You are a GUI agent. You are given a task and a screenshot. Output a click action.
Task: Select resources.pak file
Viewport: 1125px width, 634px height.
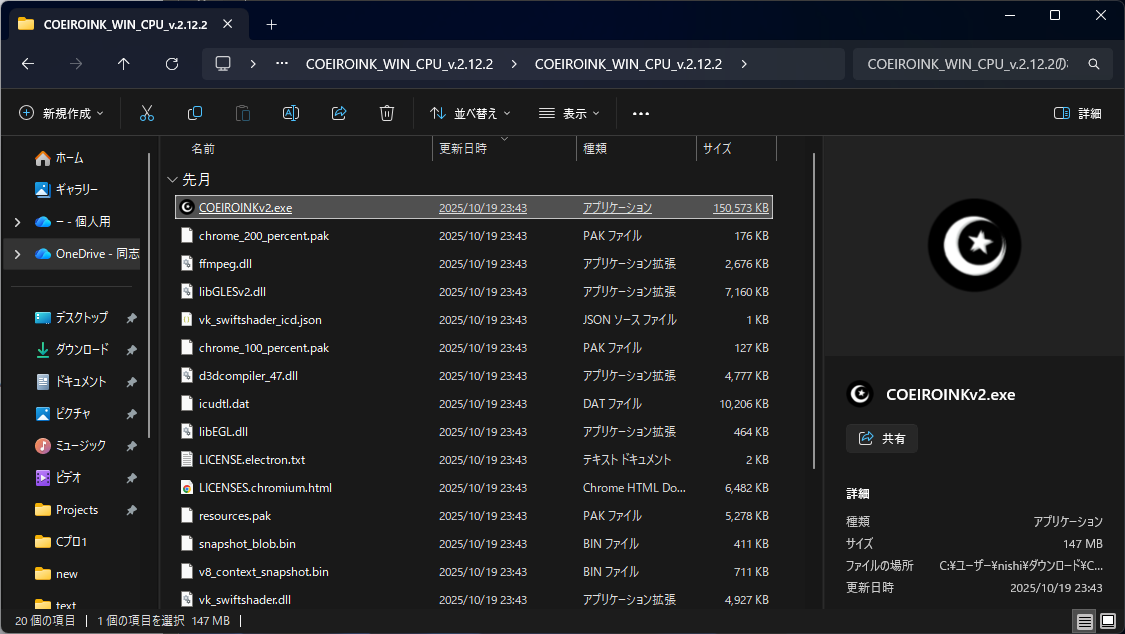tap(474, 516)
